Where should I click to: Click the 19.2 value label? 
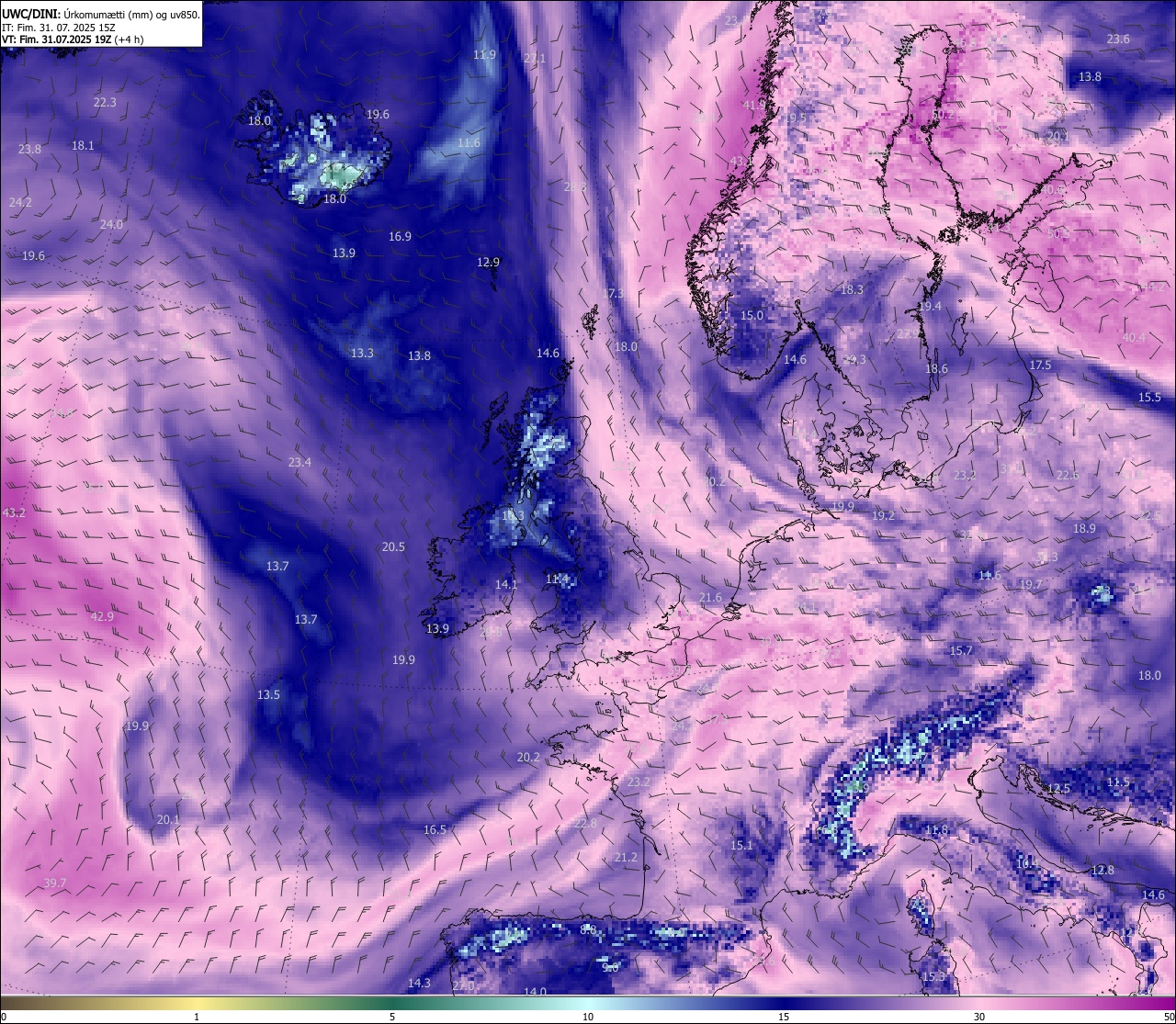[x=883, y=515]
